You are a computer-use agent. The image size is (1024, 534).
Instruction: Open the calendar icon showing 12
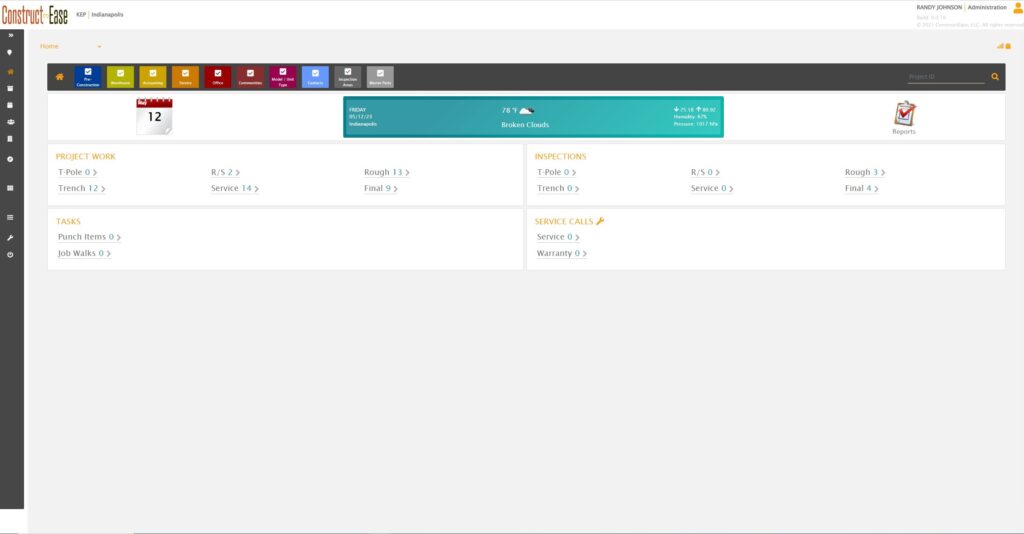[x=154, y=117]
